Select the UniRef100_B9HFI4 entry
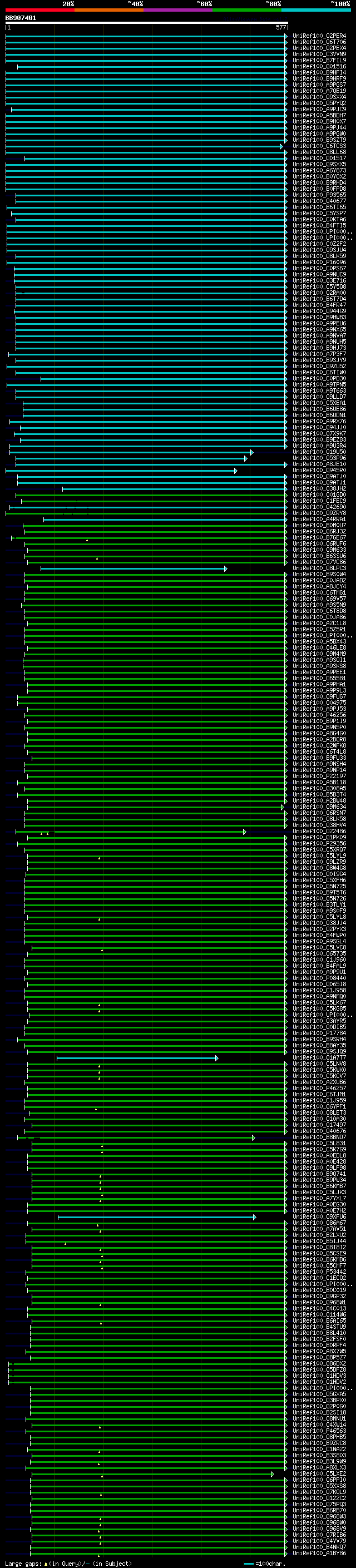This screenshot has width=356, height=1568. [x=319, y=72]
